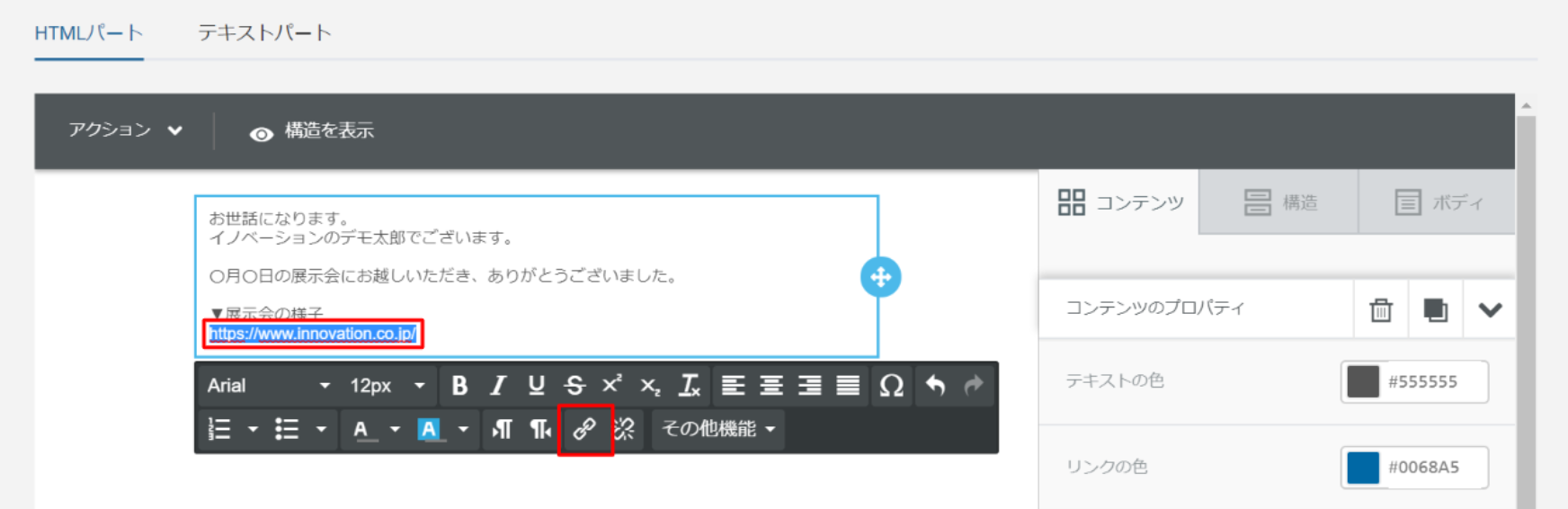Image resolution: width=1568 pixels, height=509 pixels.
Task: Click the リンクの色 blue color swatch
Action: point(1363,468)
